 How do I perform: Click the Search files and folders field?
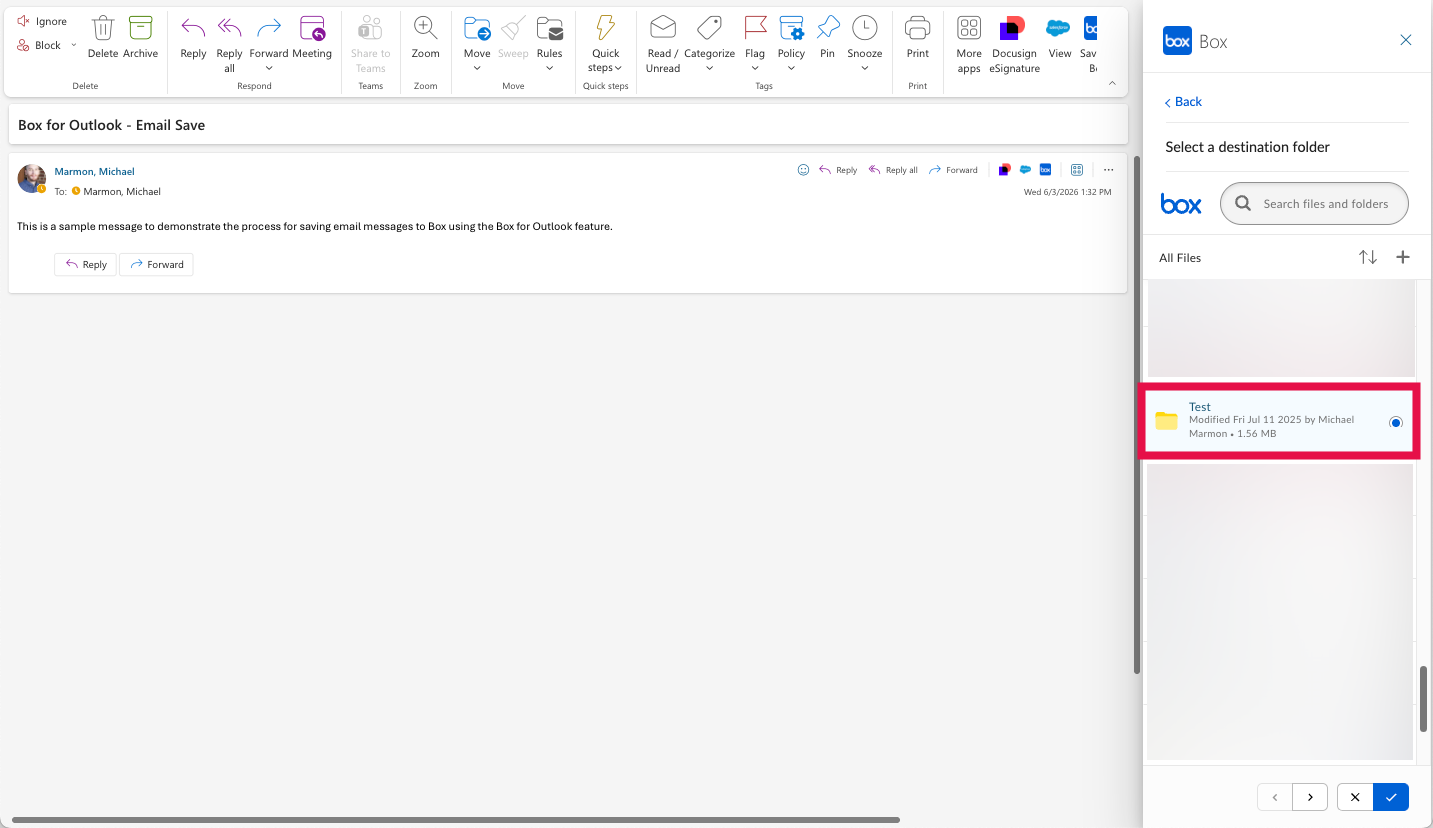[x=1314, y=203]
